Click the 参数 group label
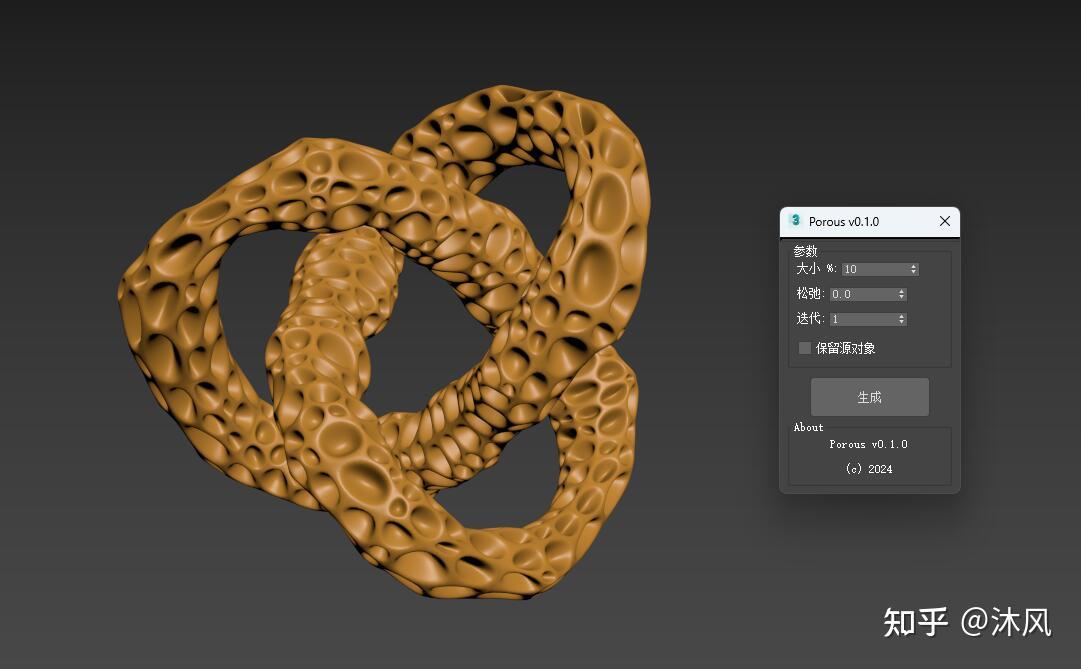Viewport: 1081px width, 669px height. (805, 250)
